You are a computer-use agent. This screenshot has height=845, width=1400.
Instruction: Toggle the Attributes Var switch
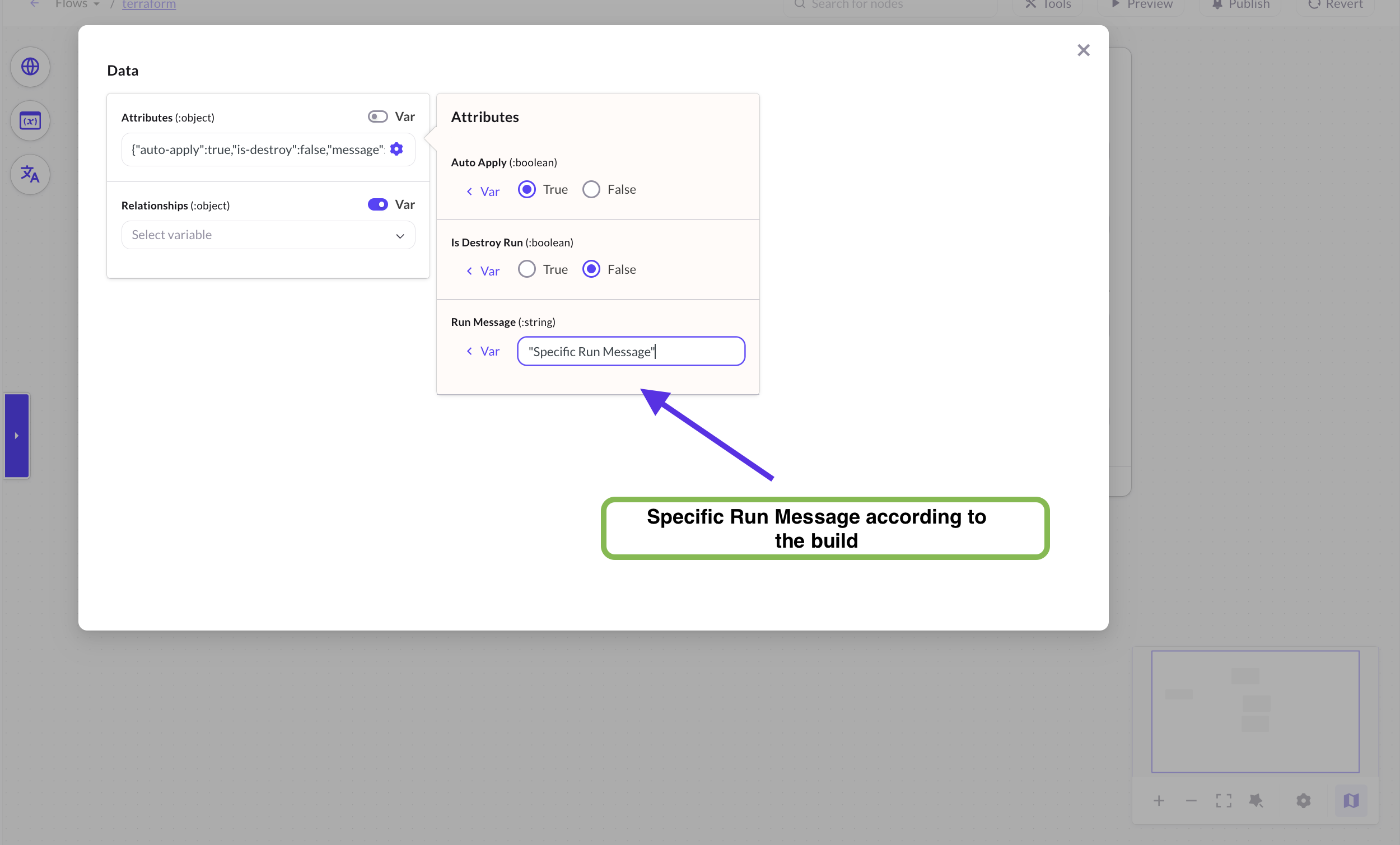(x=377, y=116)
